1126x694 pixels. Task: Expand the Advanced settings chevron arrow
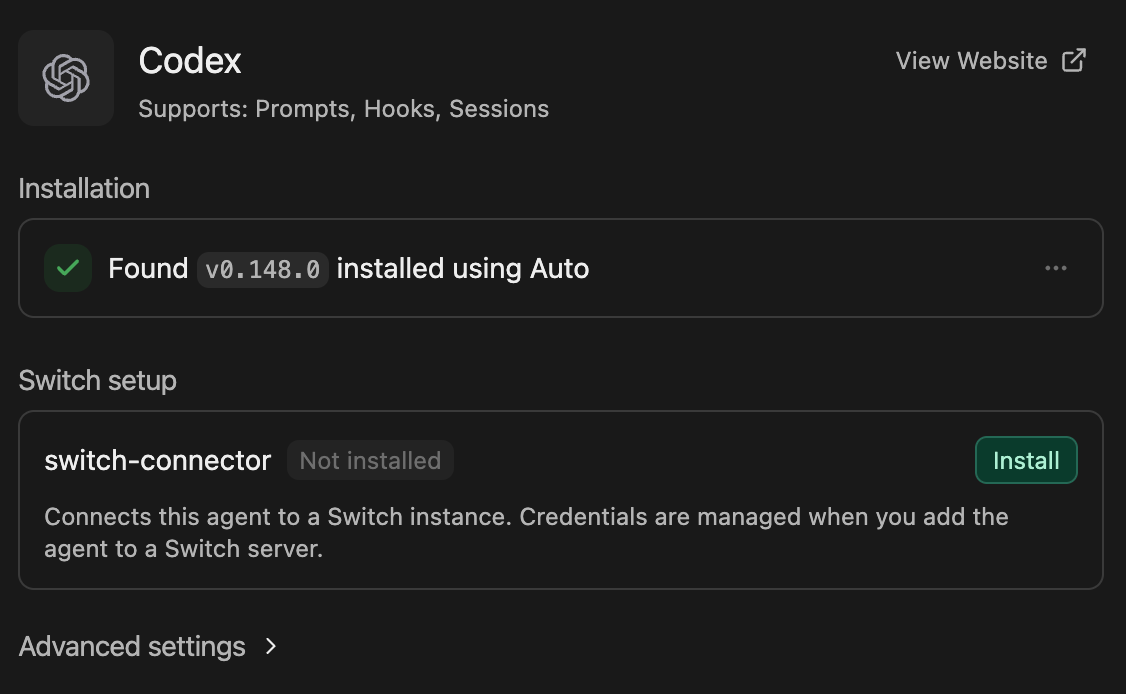(271, 647)
